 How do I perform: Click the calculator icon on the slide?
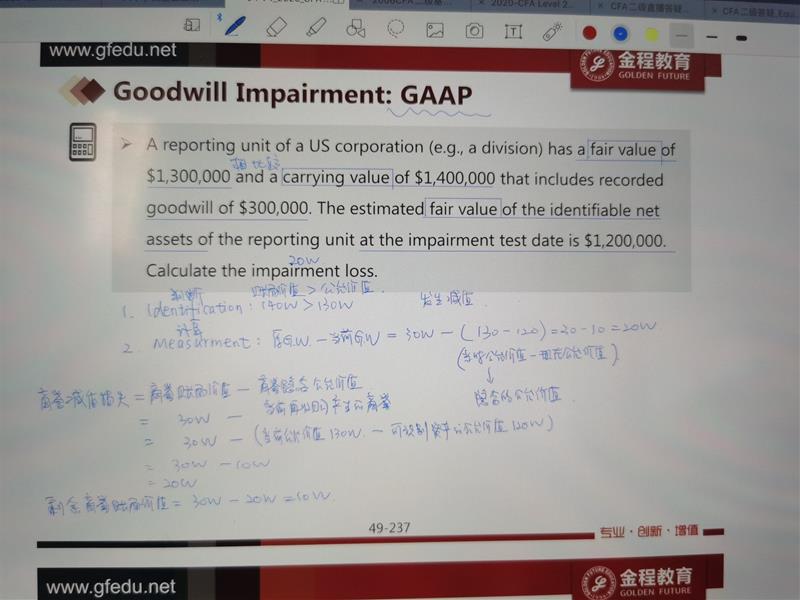83,142
